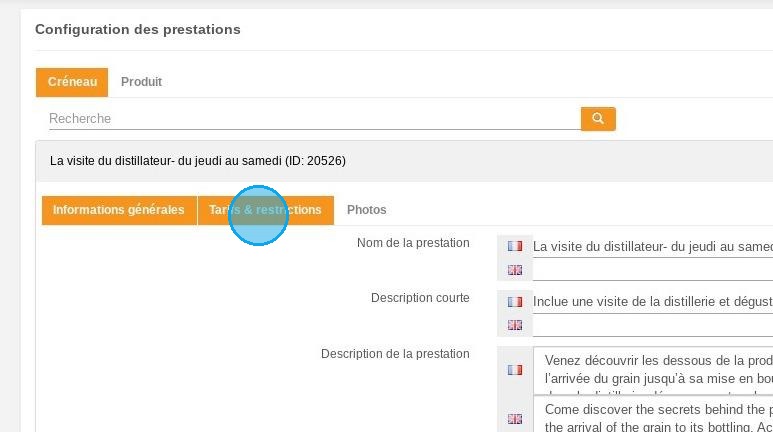Focus the Recherche search field
This screenshot has width=773, height=432.
(315, 119)
